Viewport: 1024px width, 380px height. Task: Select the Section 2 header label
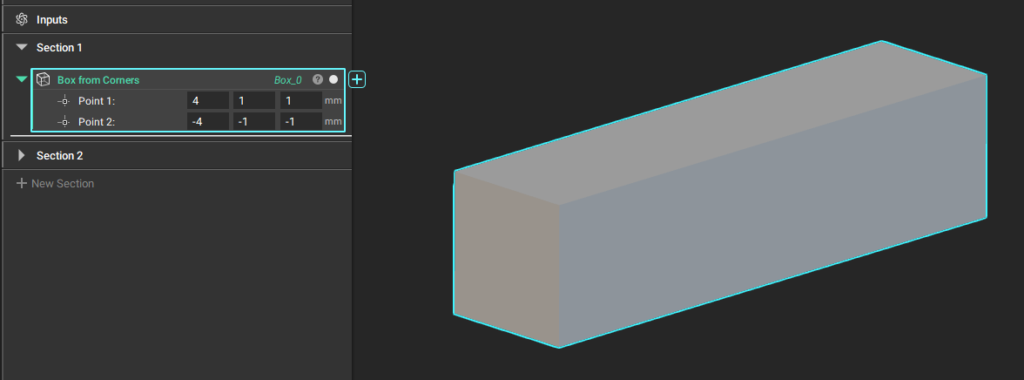coord(59,155)
